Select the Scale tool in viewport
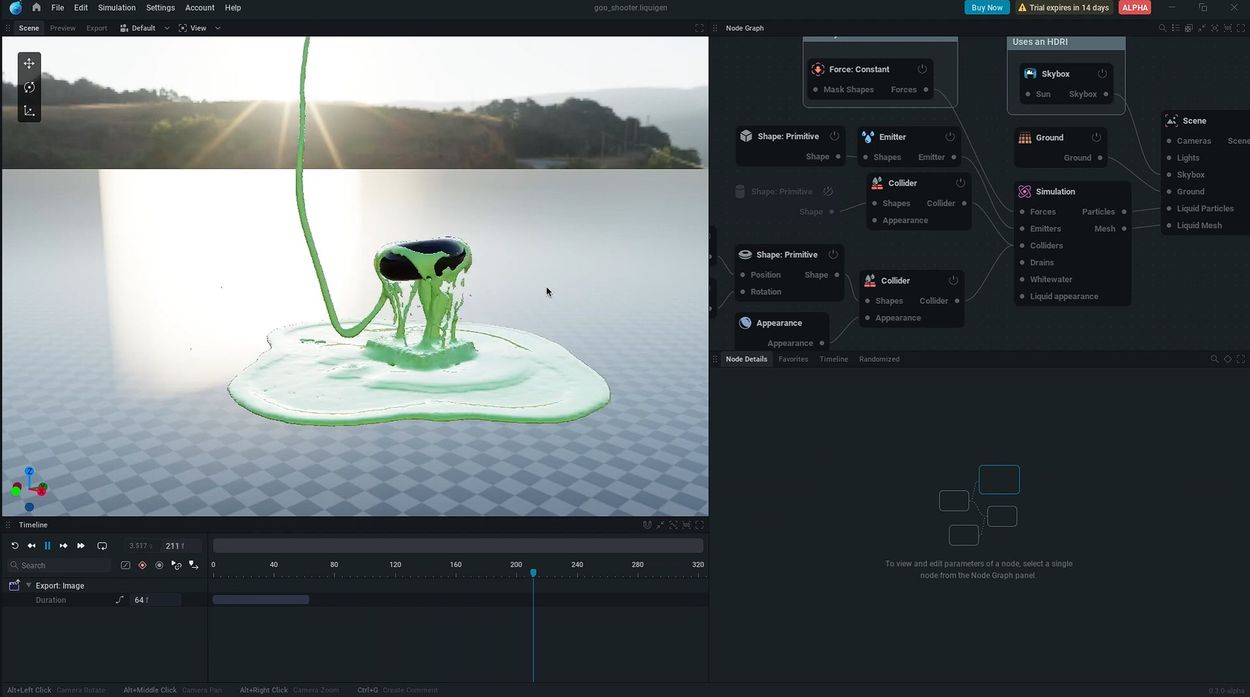The height and width of the screenshot is (697, 1250). [x=29, y=111]
